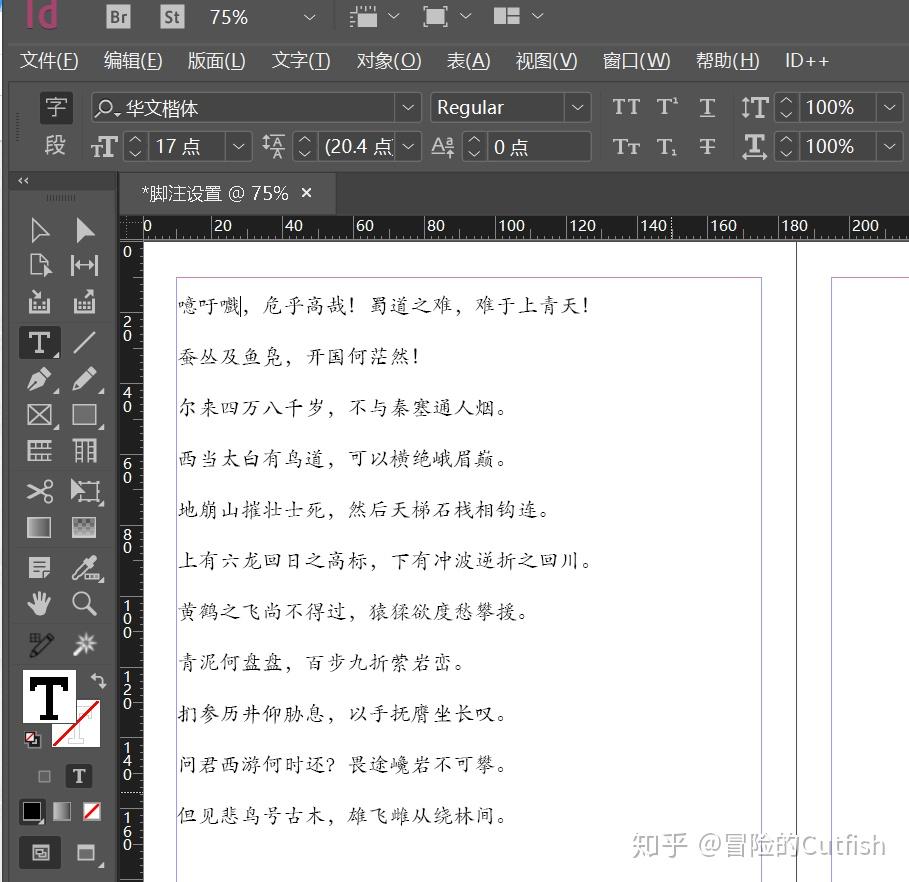Select the Type tool
Screen dimensions: 909x882
coord(39,343)
